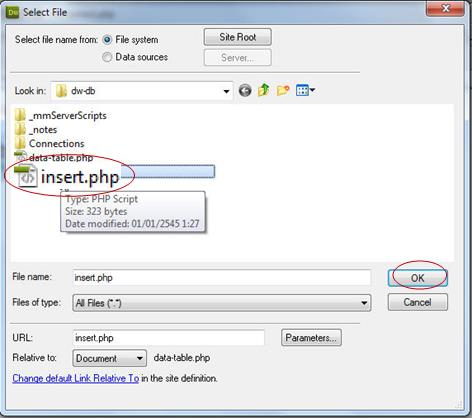The width and height of the screenshot is (472, 418).
Task: Cancel the Select File dialog
Action: (x=418, y=302)
